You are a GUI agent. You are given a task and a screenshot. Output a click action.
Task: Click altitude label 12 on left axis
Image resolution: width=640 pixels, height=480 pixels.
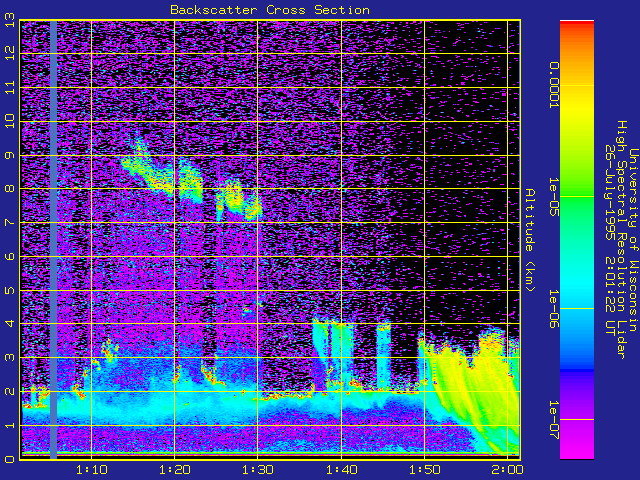coord(9,53)
